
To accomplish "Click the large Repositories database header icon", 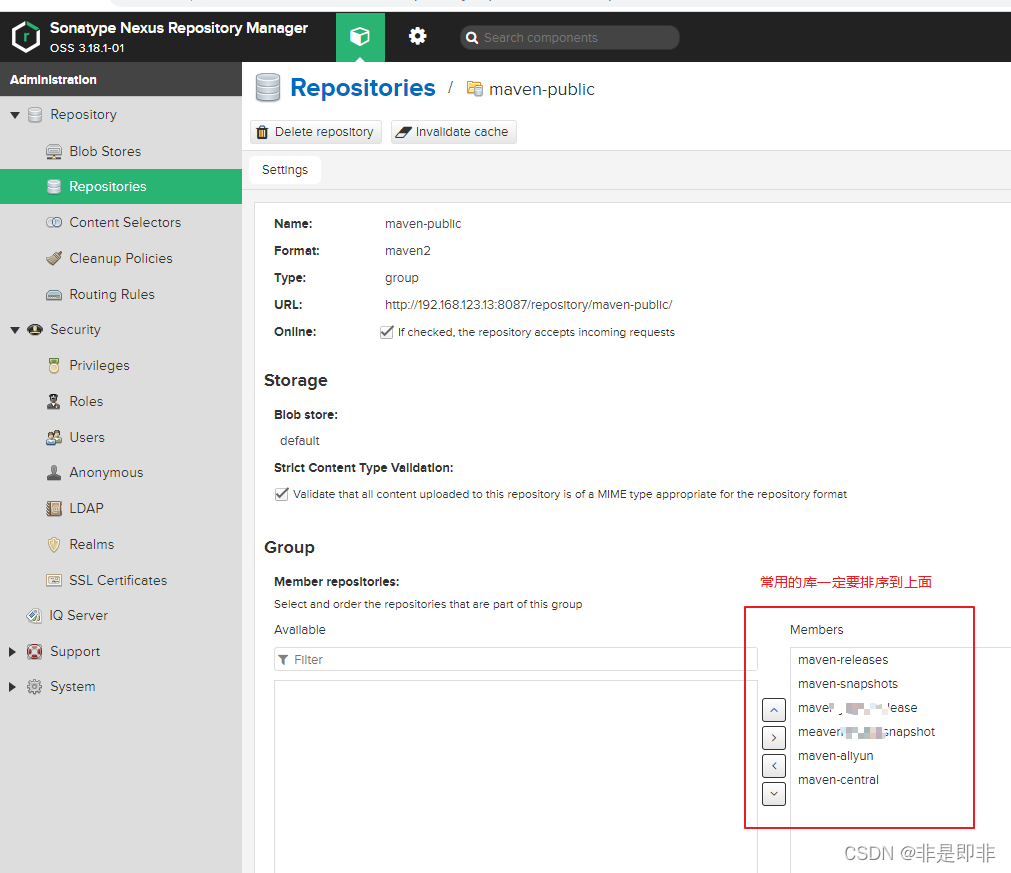I will click(268, 88).
